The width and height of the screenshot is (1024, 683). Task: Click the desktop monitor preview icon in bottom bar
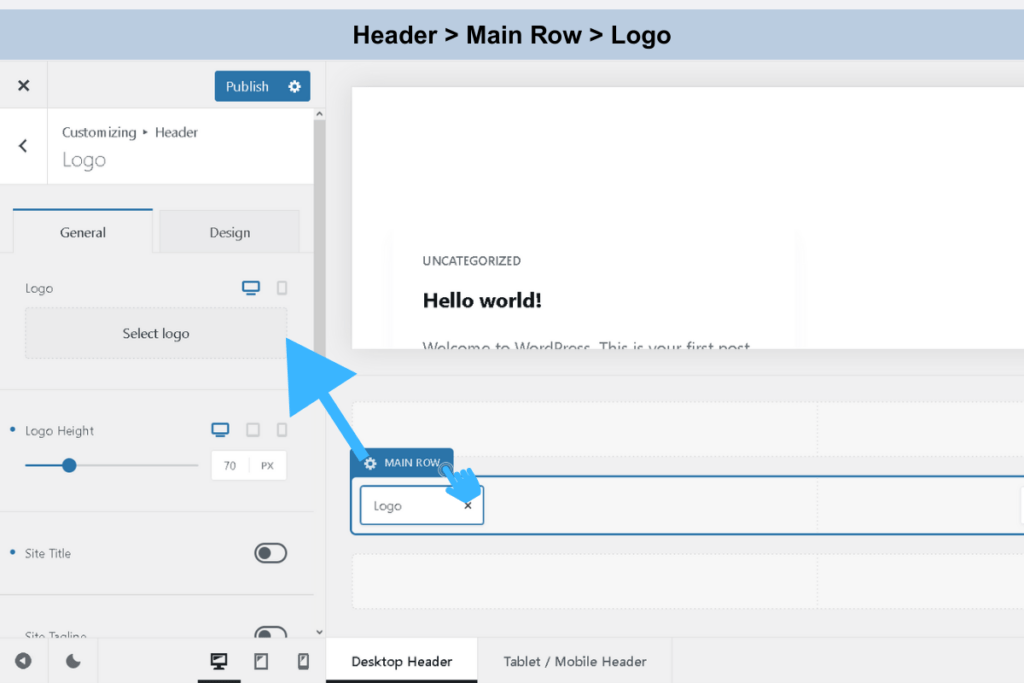(219, 661)
